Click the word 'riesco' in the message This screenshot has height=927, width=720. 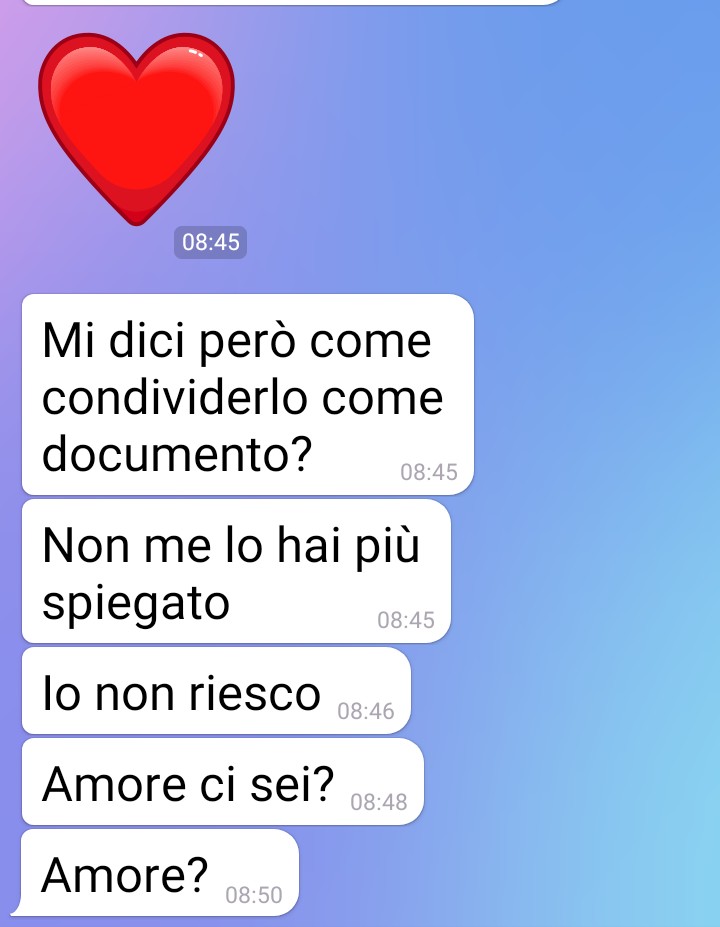point(255,693)
